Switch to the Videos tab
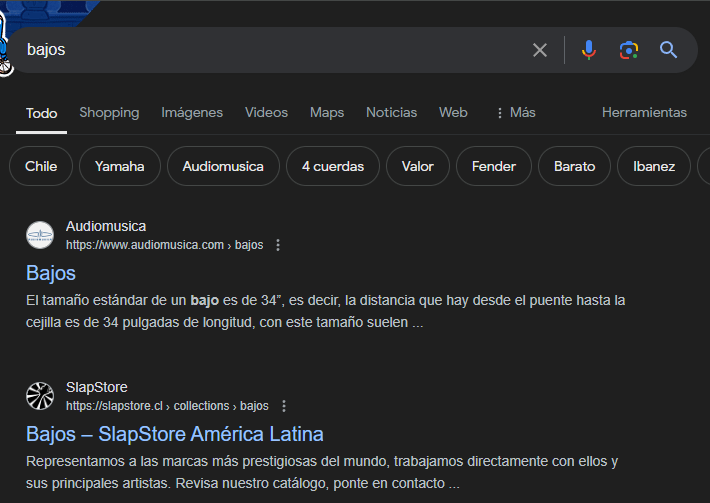This screenshot has height=503, width=710. (266, 112)
